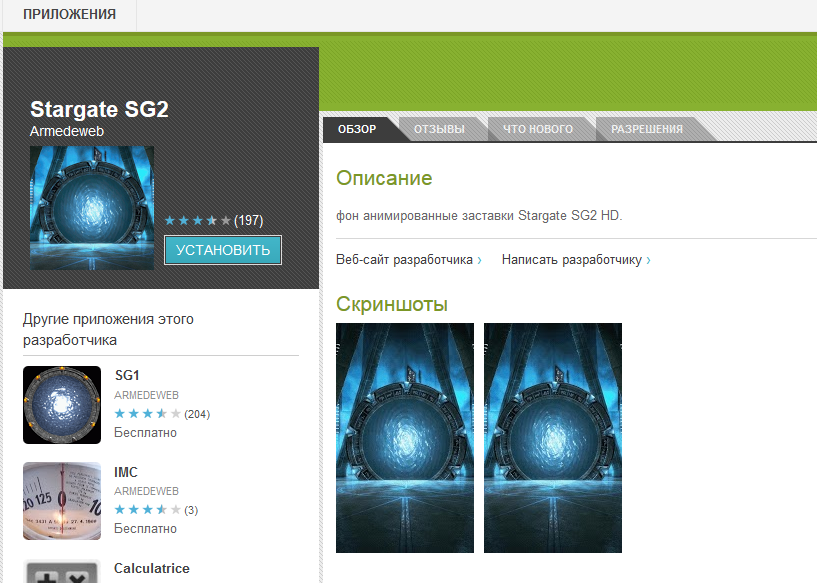
Task: Open the Отзывы reviews tab
Action: (x=439, y=129)
